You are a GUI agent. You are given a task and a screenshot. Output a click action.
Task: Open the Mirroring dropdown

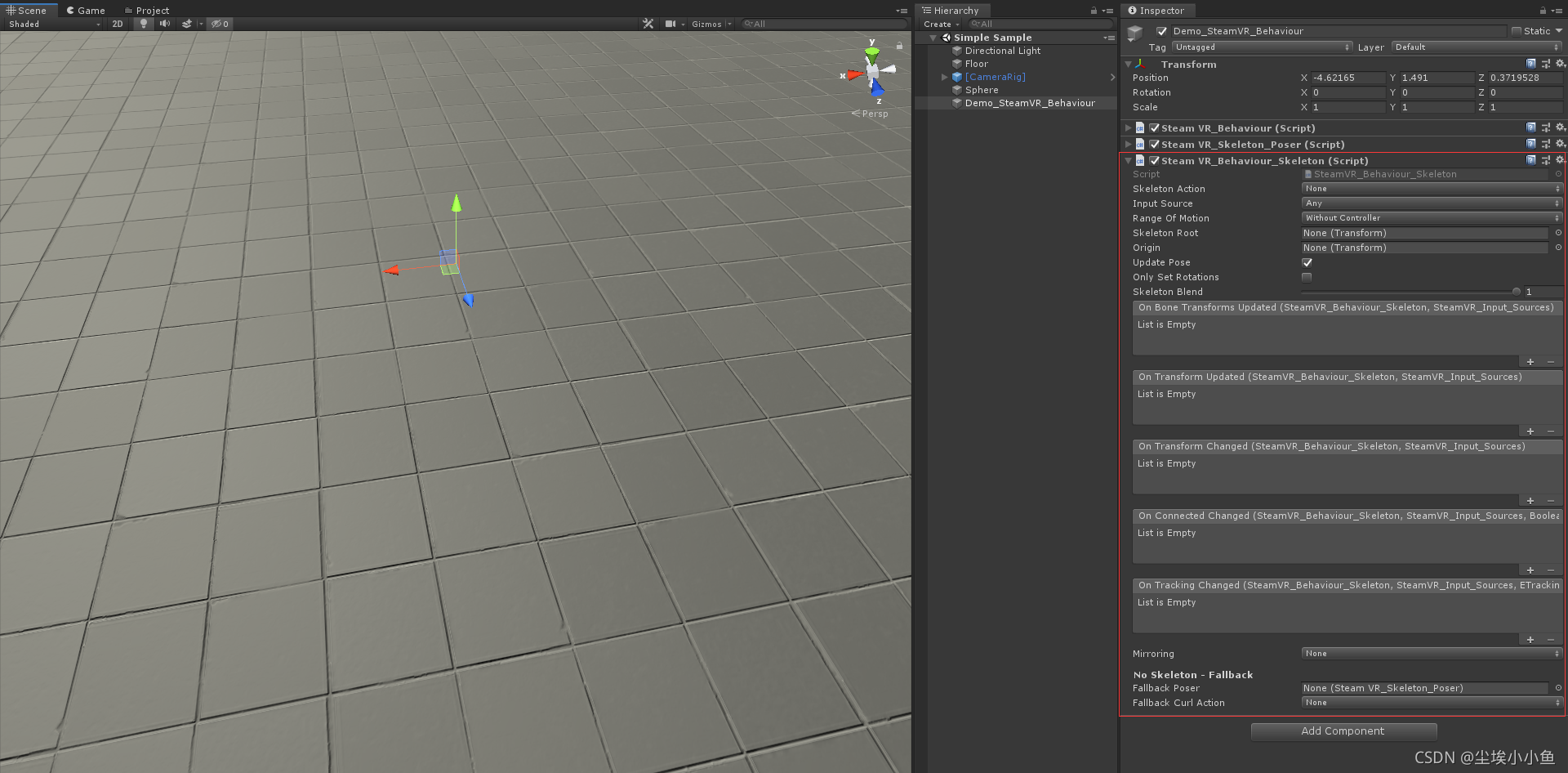coord(1432,654)
